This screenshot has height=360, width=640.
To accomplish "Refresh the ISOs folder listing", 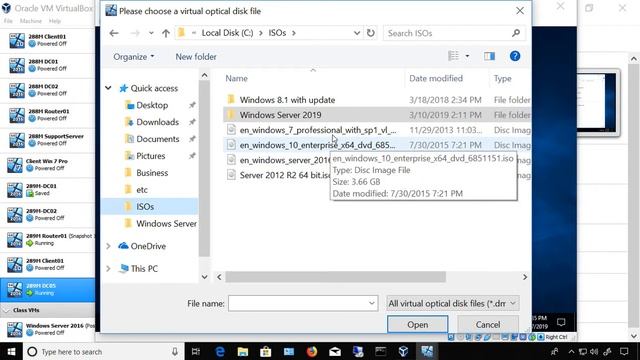I will (371, 33).
